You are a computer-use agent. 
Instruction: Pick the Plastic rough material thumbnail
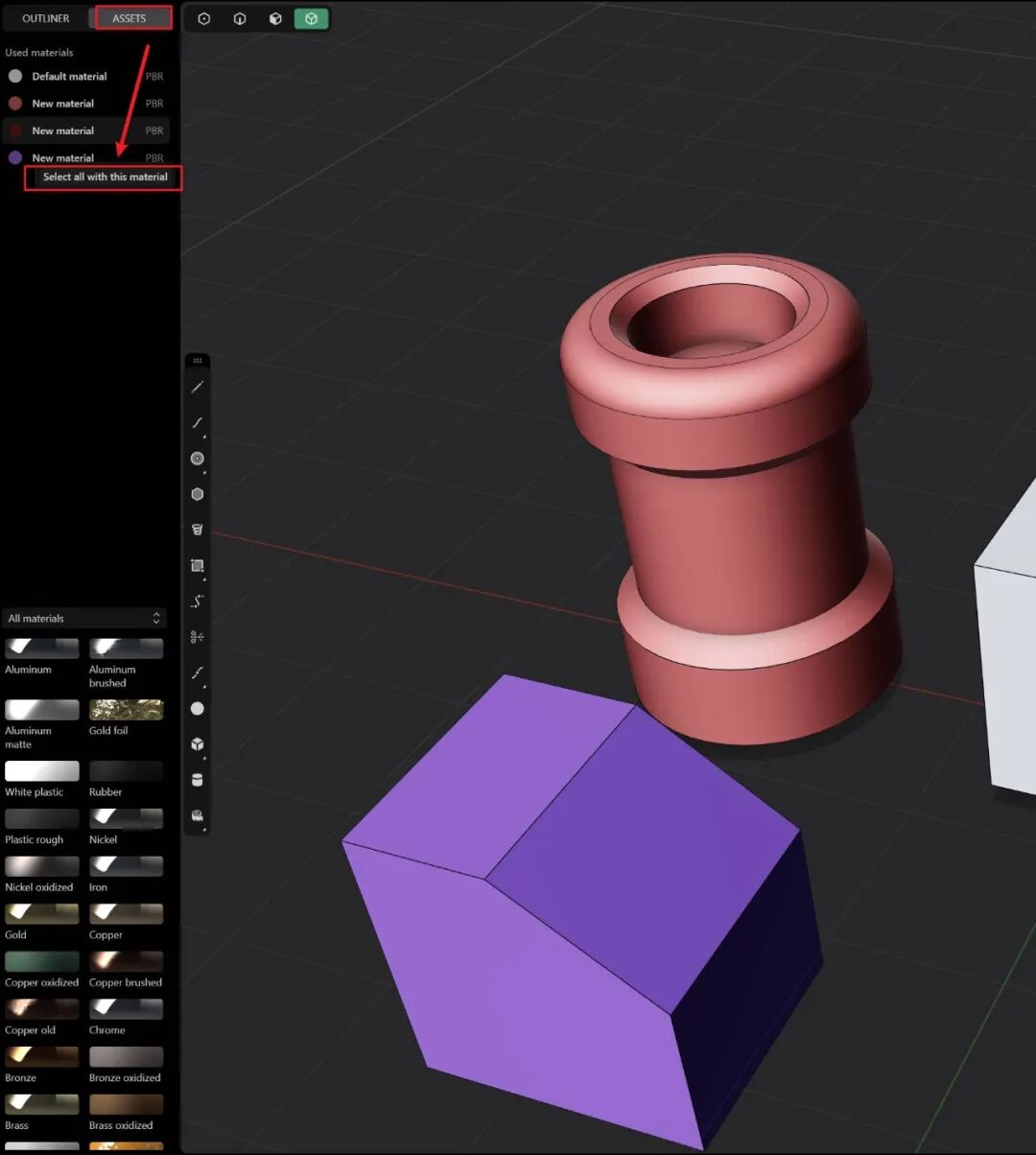42,819
